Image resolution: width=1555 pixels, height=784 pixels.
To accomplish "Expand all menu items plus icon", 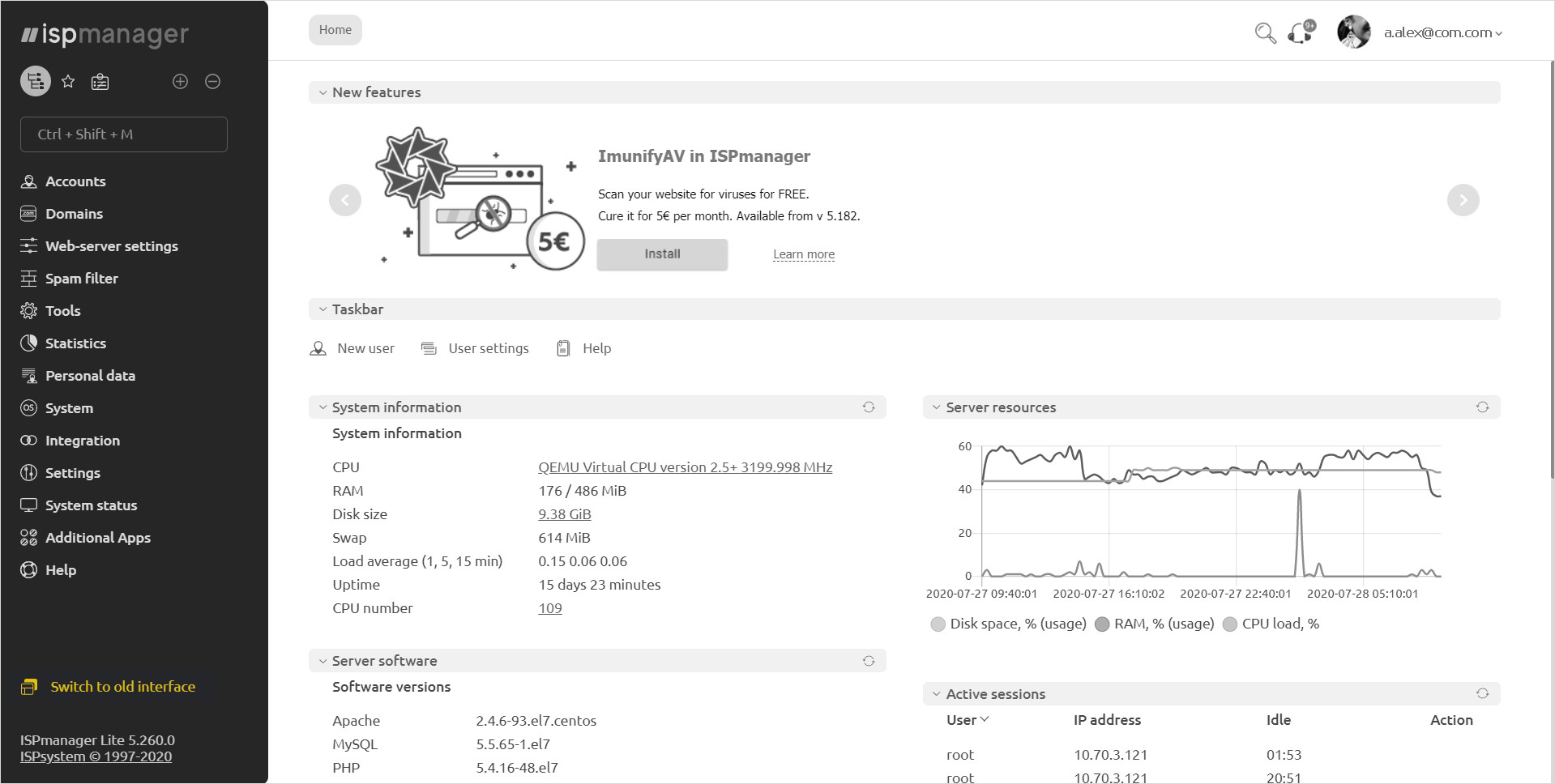I will click(180, 81).
